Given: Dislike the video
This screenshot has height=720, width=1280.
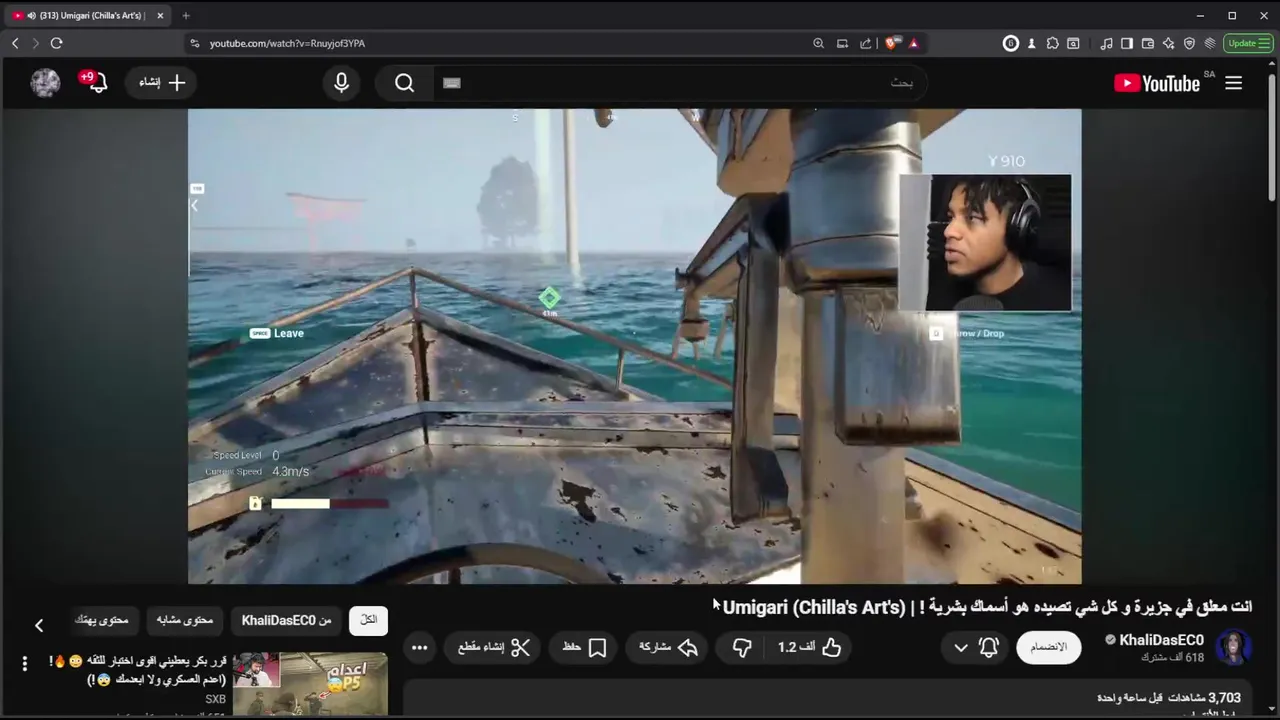Looking at the screenshot, I should point(742,647).
